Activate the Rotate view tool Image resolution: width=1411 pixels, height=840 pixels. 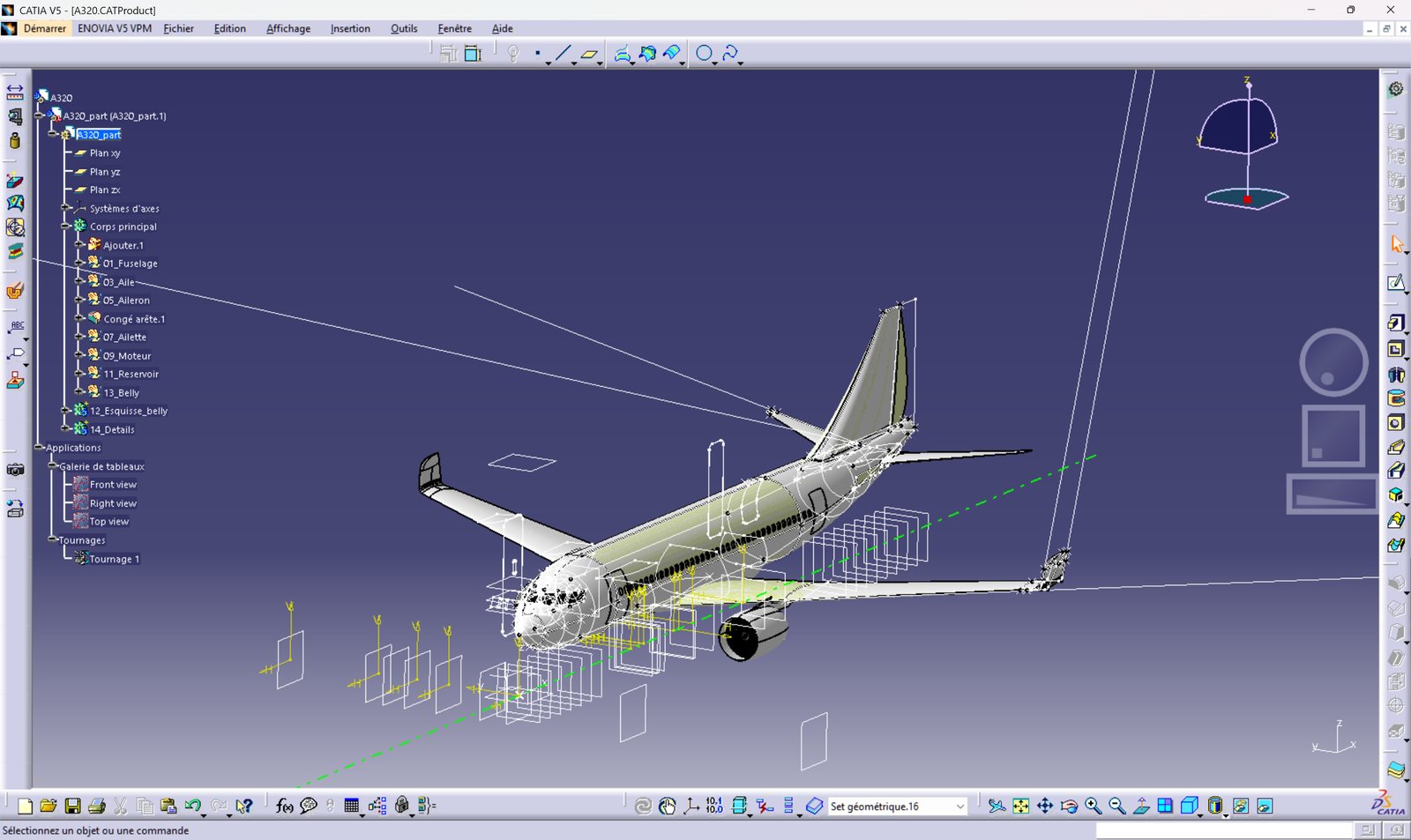[x=1069, y=806]
